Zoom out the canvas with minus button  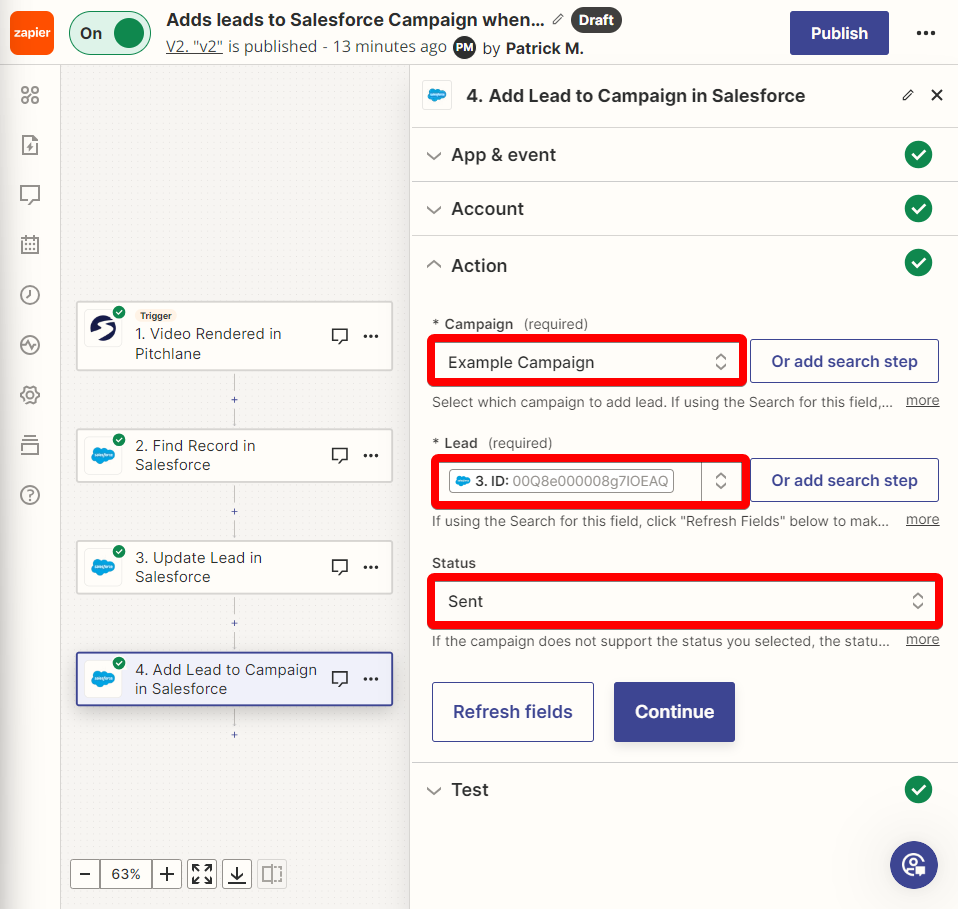(85, 874)
